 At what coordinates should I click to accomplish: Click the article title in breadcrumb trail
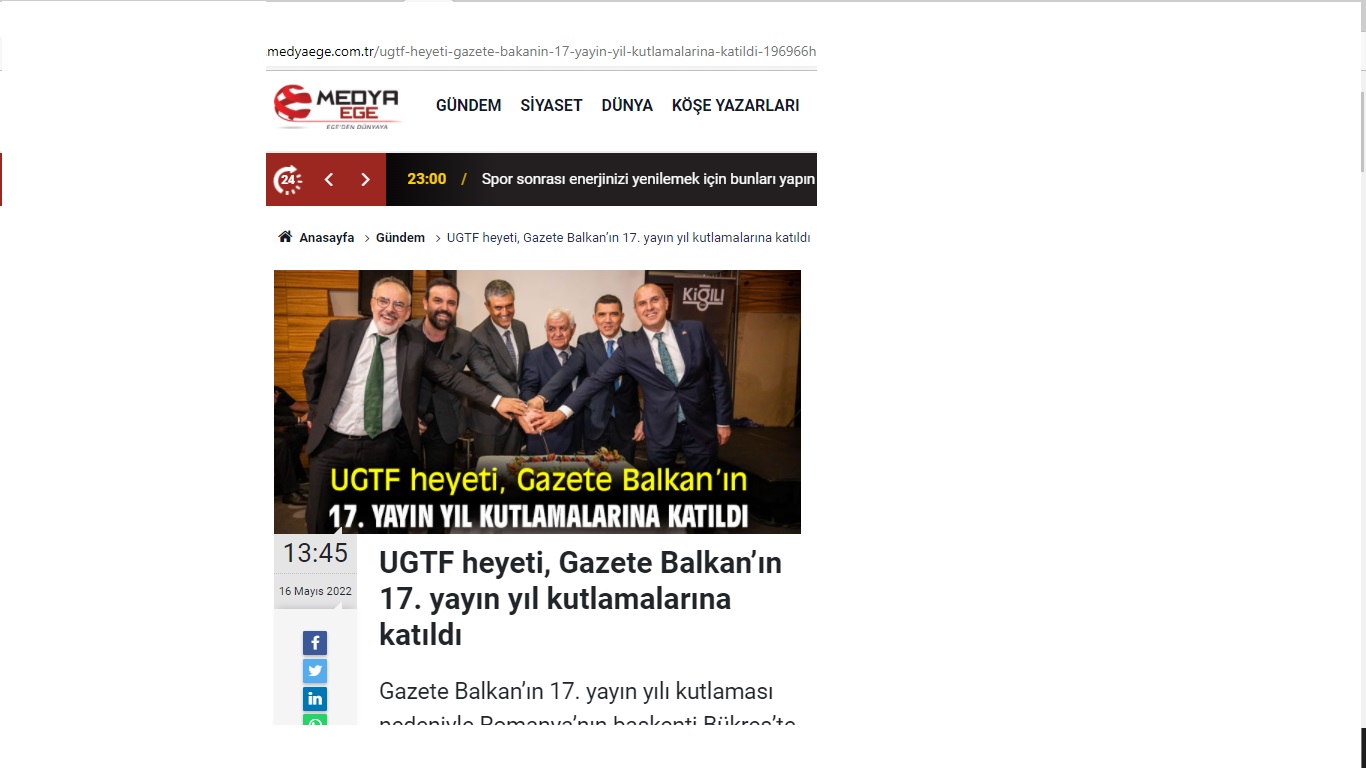click(628, 238)
